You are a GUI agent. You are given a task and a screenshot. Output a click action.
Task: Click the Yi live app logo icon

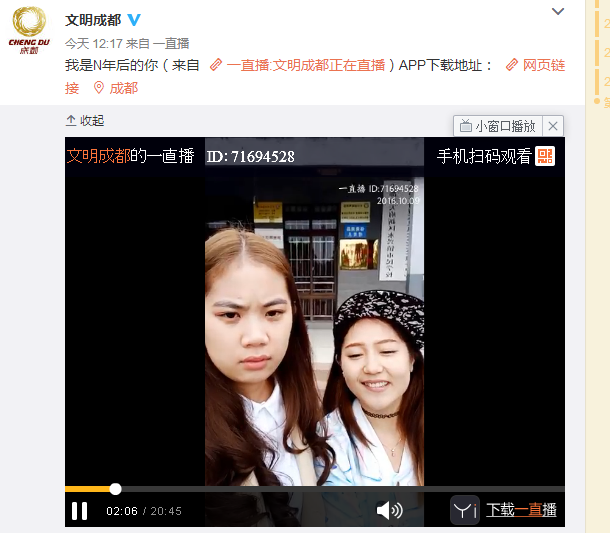[x=465, y=510]
